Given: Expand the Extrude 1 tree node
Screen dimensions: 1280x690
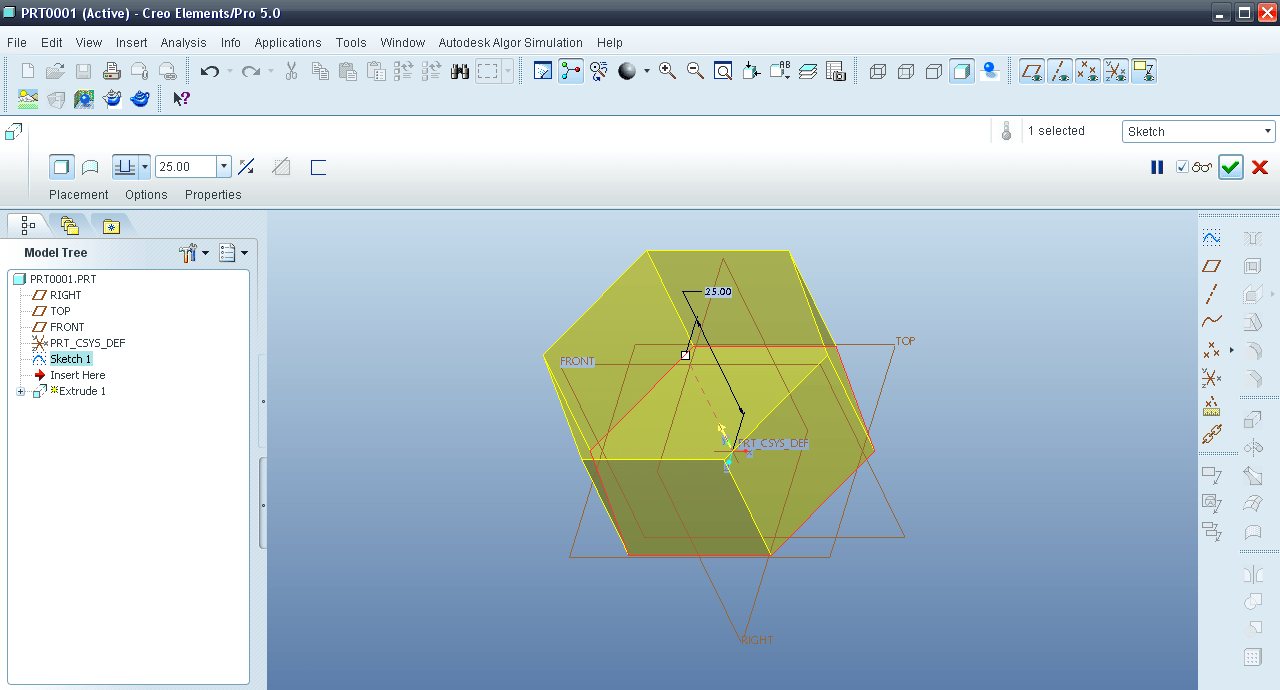Looking at the screenshot, I should (x=20, y=391).
